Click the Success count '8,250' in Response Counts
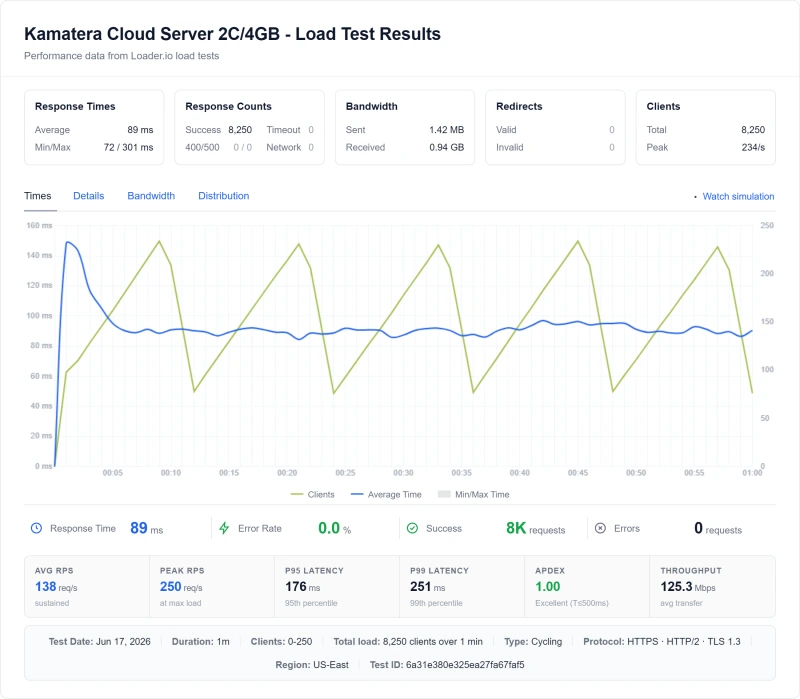 [x=240, y=130]
